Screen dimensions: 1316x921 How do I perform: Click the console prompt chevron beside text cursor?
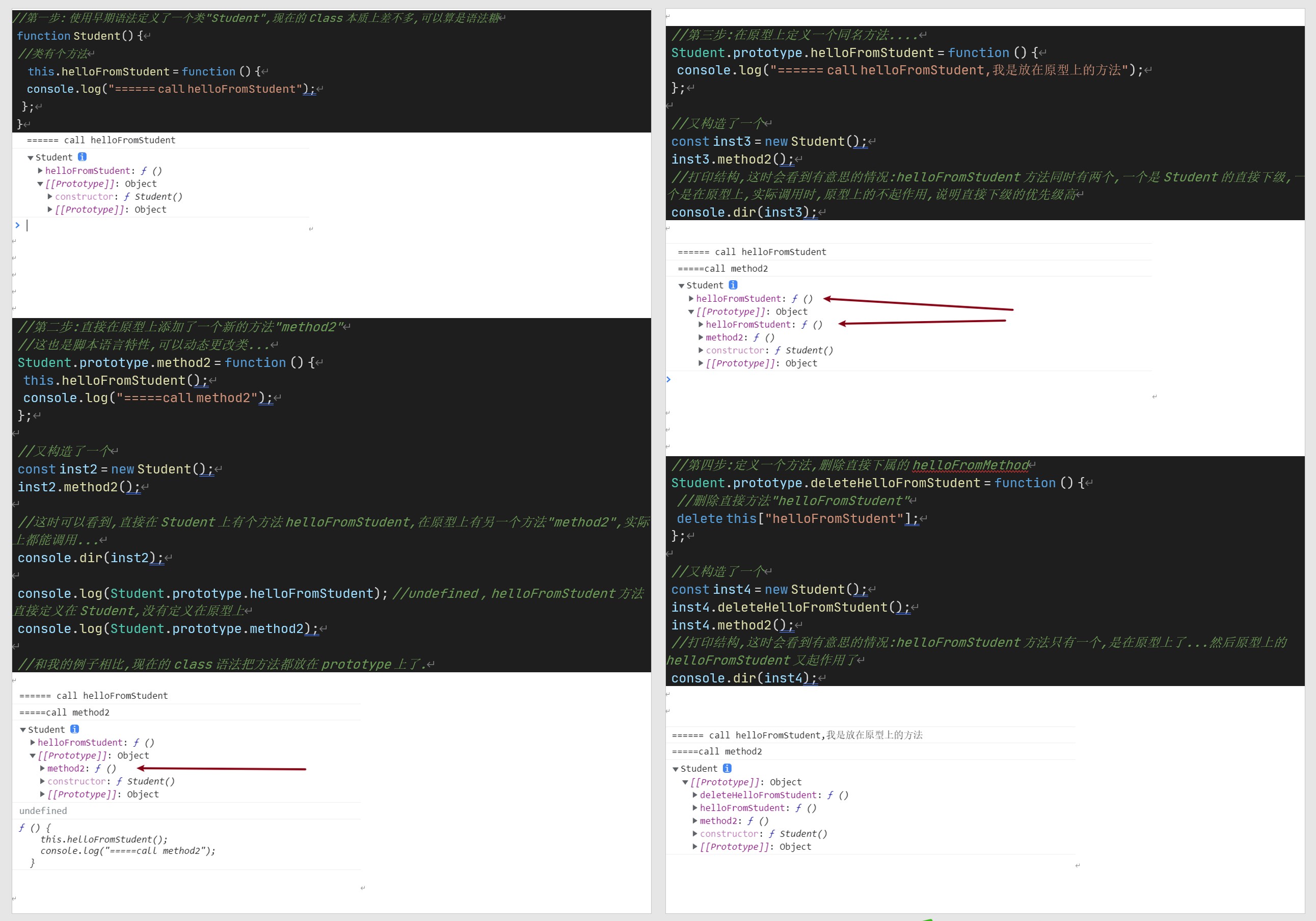pyautogui.click(x=17, y=225)
